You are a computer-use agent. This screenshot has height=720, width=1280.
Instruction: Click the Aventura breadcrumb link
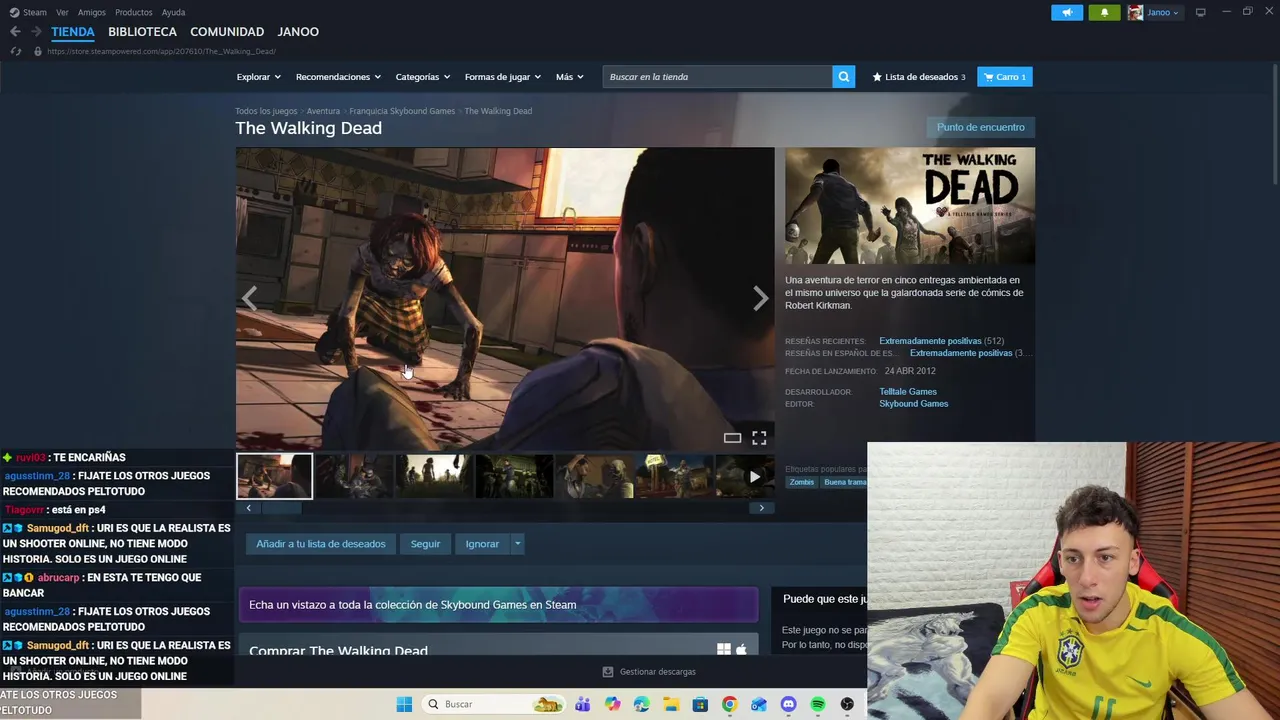pos(323,111)
